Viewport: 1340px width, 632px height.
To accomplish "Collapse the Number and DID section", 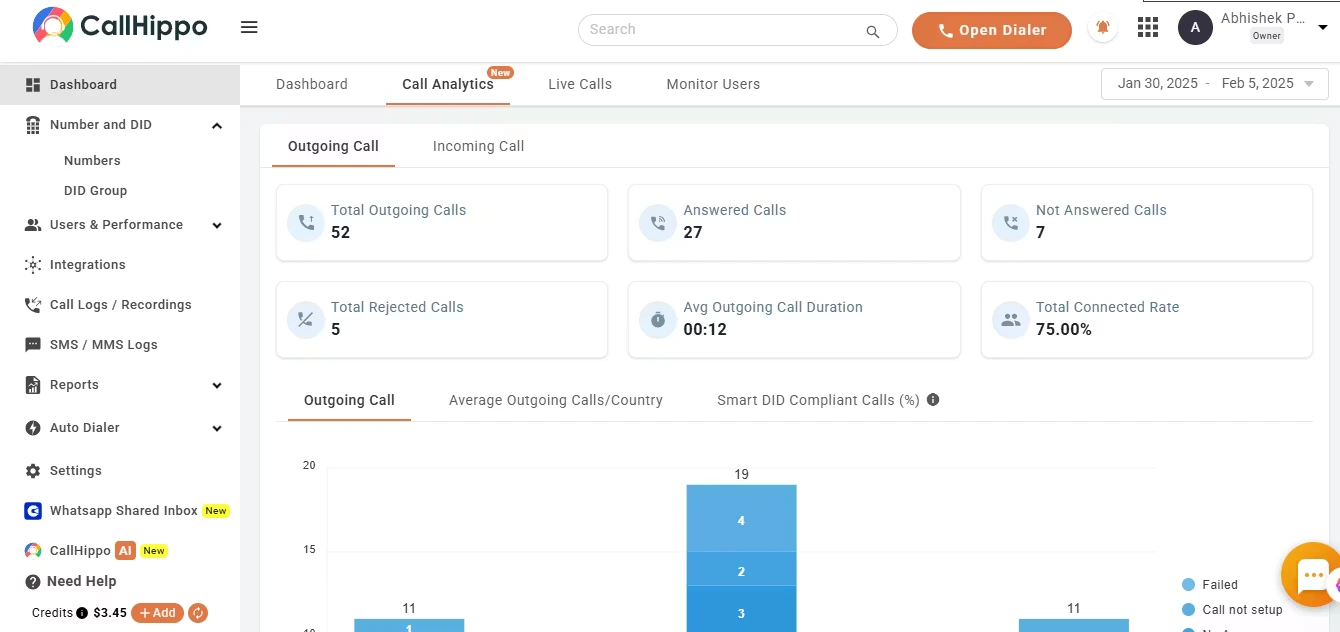I will point(216,125).
